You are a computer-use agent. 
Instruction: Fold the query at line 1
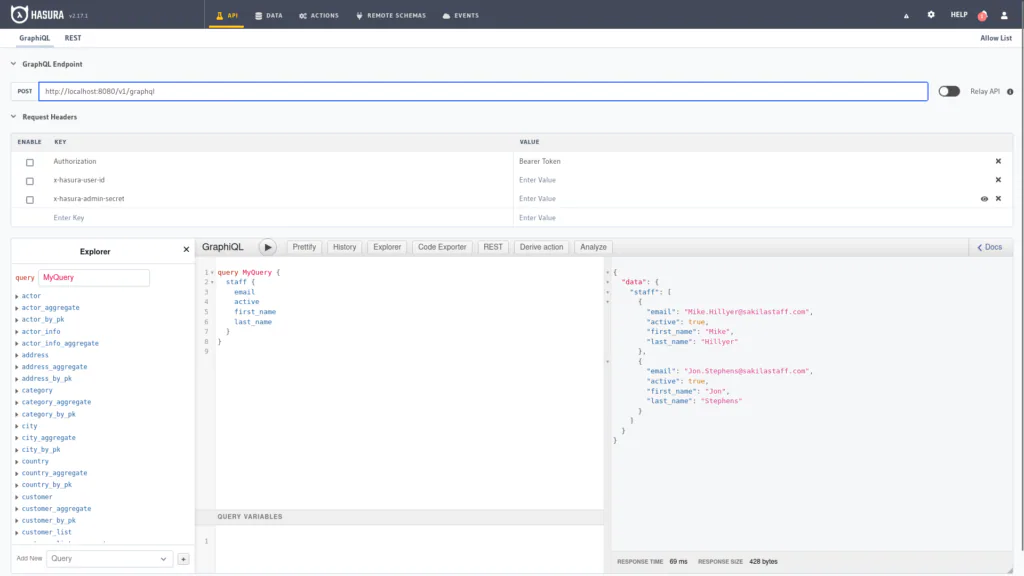(212, 272)
